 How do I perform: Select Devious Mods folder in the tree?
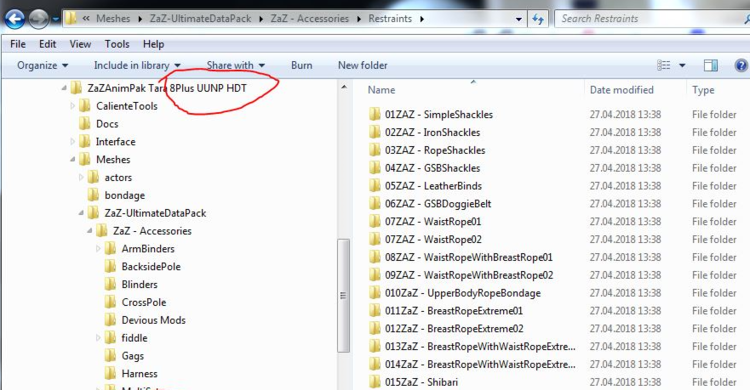tap(154, 320)
